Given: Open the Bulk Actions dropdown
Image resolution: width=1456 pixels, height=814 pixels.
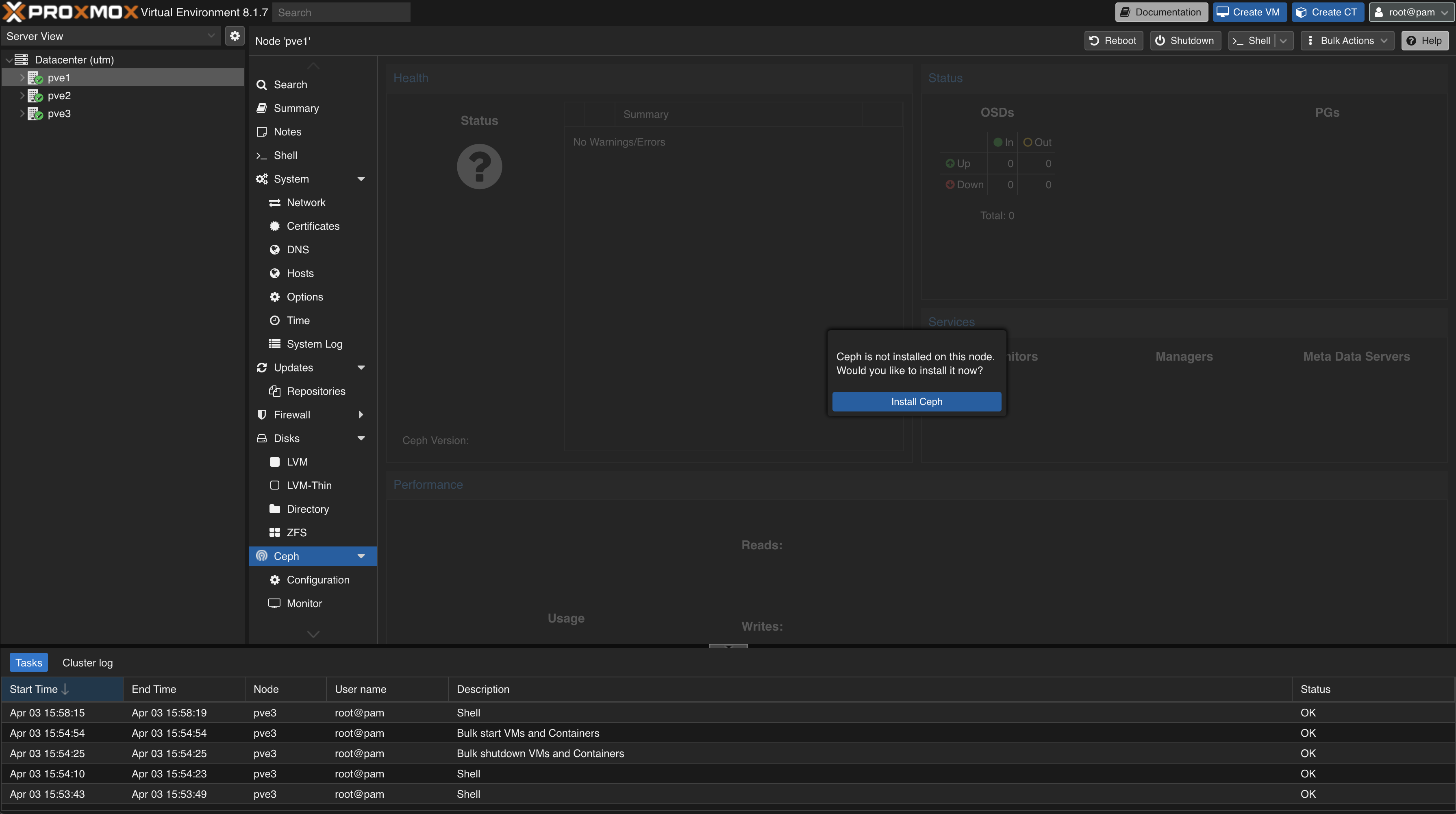Looking at the screenshot, I should pos(1347,41).
